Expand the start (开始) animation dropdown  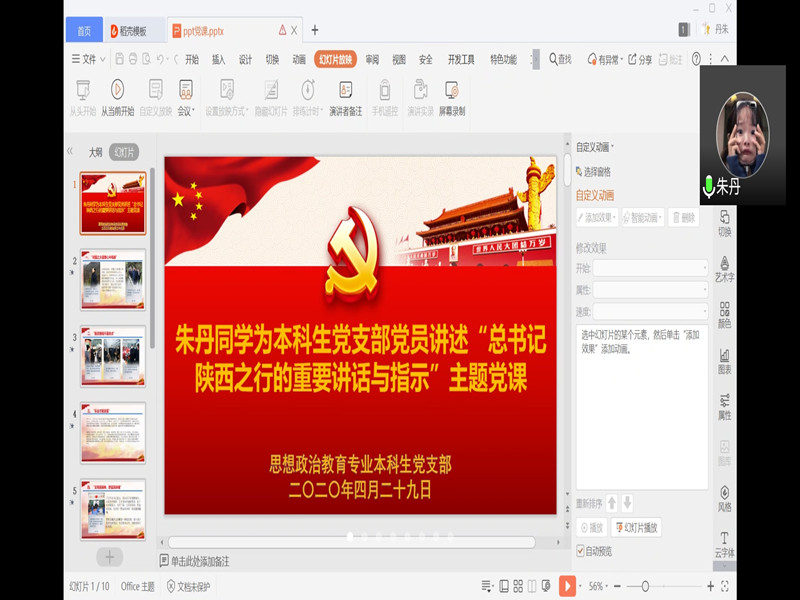(650, 268)
